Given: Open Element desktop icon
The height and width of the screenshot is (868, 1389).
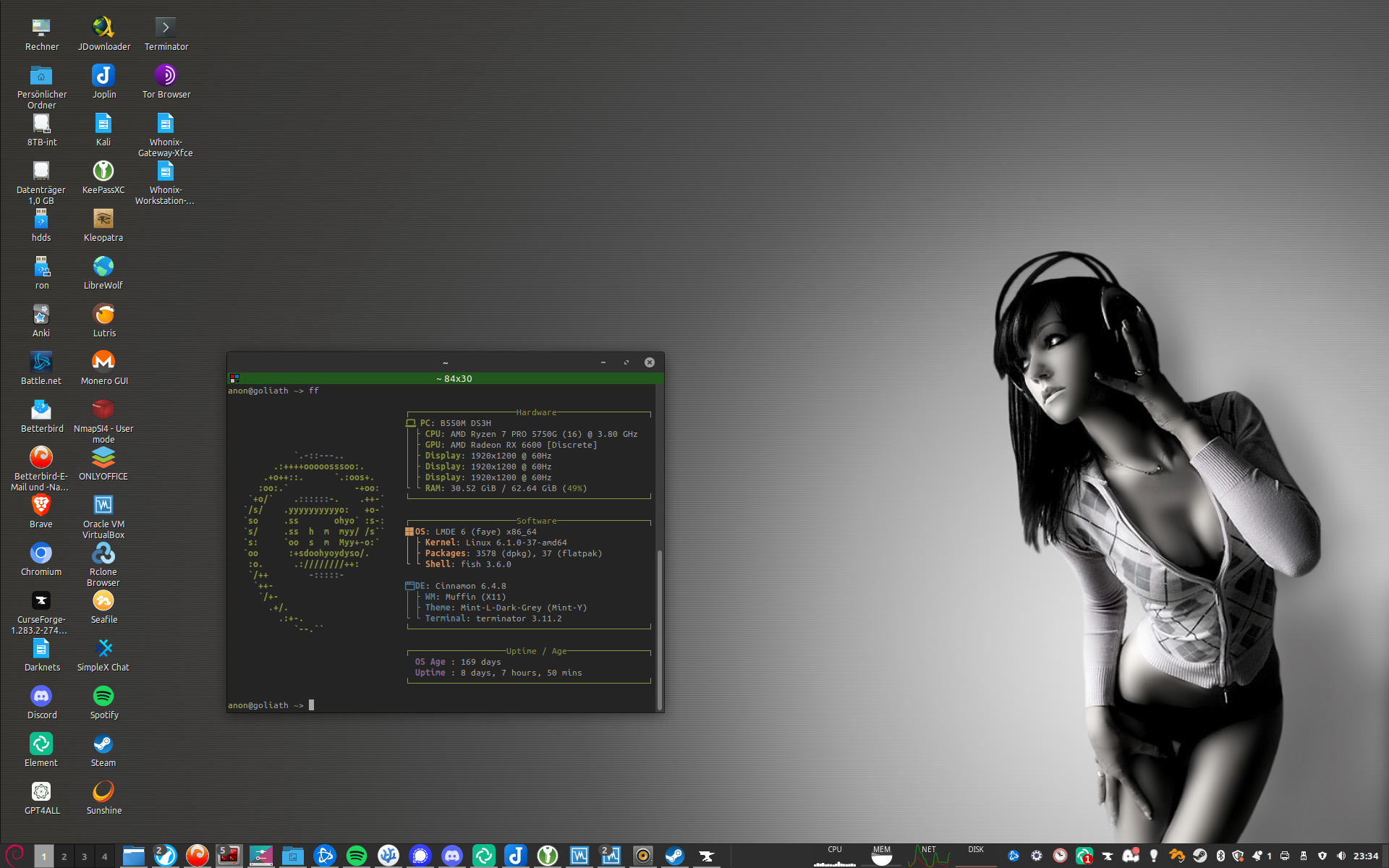Looking at the screenshot, I should tap(41, 751).
